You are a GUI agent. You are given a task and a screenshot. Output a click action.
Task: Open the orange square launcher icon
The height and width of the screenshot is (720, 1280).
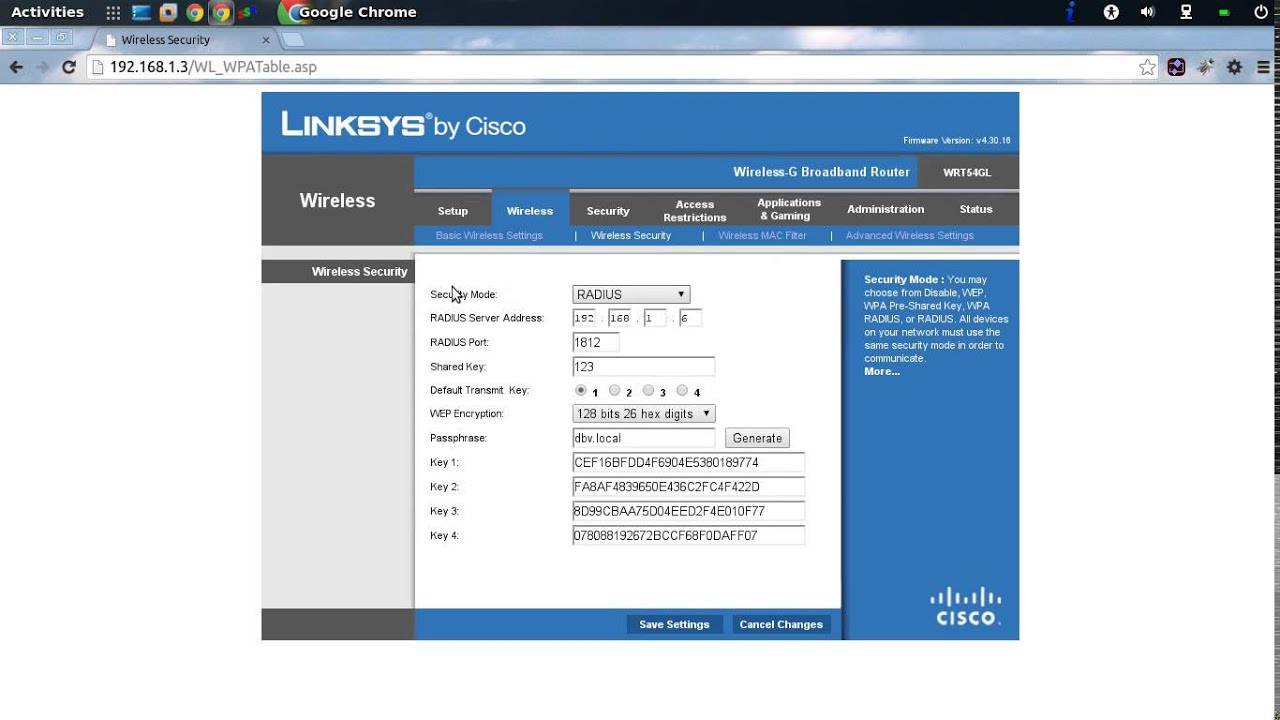click(168, 13)
